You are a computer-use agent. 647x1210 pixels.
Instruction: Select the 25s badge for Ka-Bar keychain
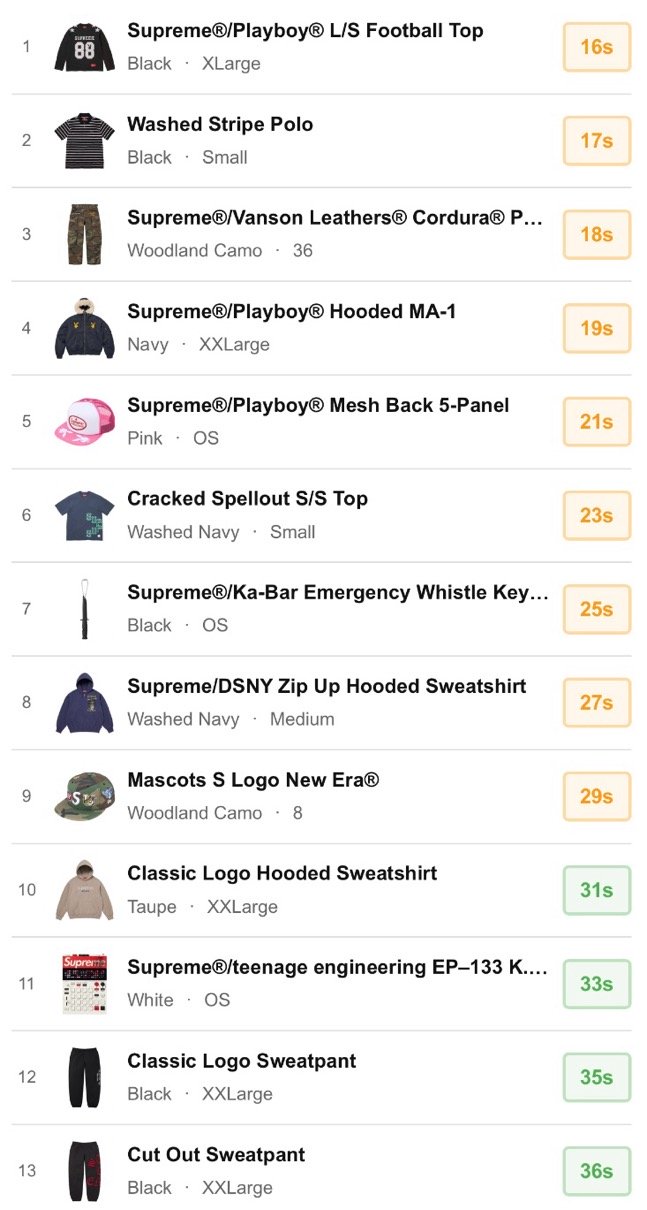[596, 609]
